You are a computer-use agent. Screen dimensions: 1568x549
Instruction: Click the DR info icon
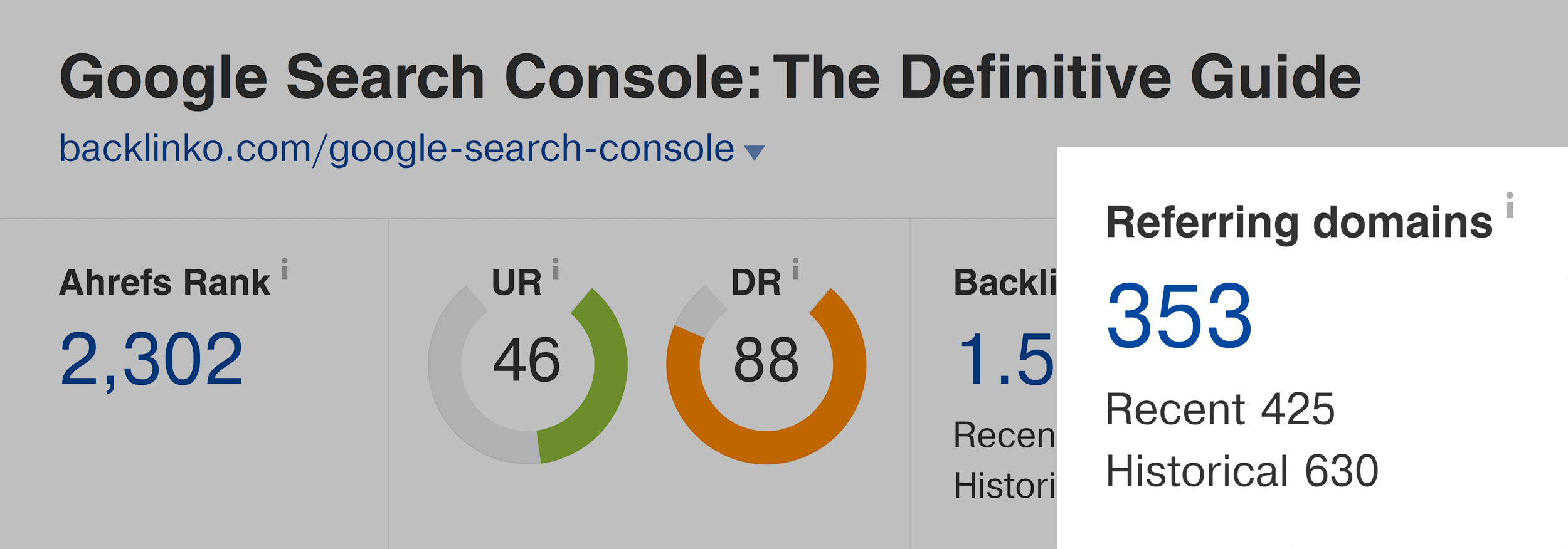(795, 268)
